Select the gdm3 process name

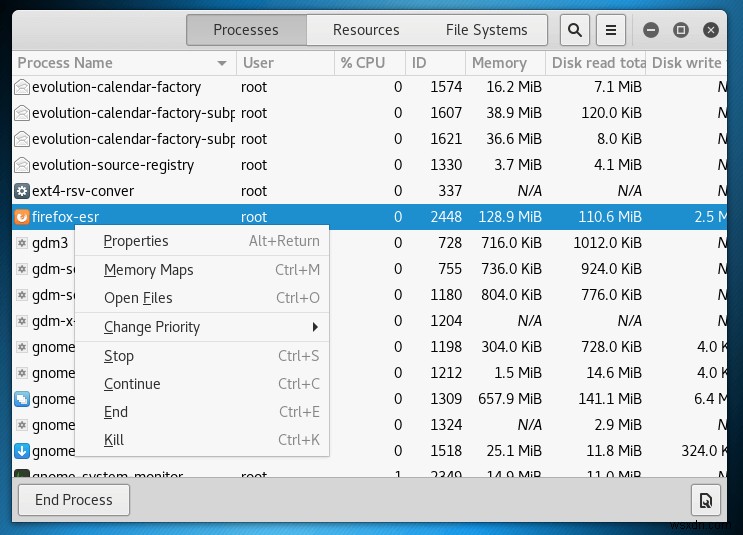(x=50, y=243)
